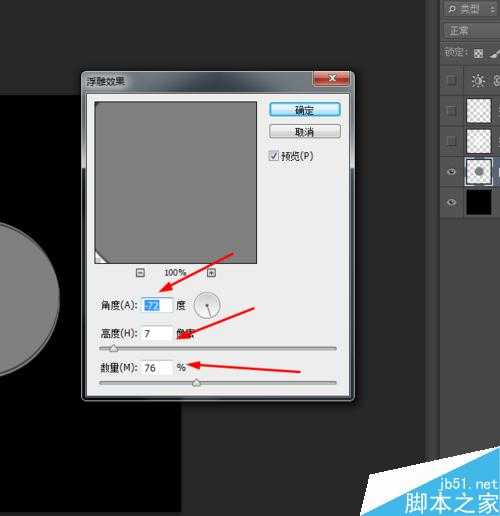The width and height of the screenshot is (500, 516).
Task: Select the black background layer thumbnail
Action: [479, 202]
